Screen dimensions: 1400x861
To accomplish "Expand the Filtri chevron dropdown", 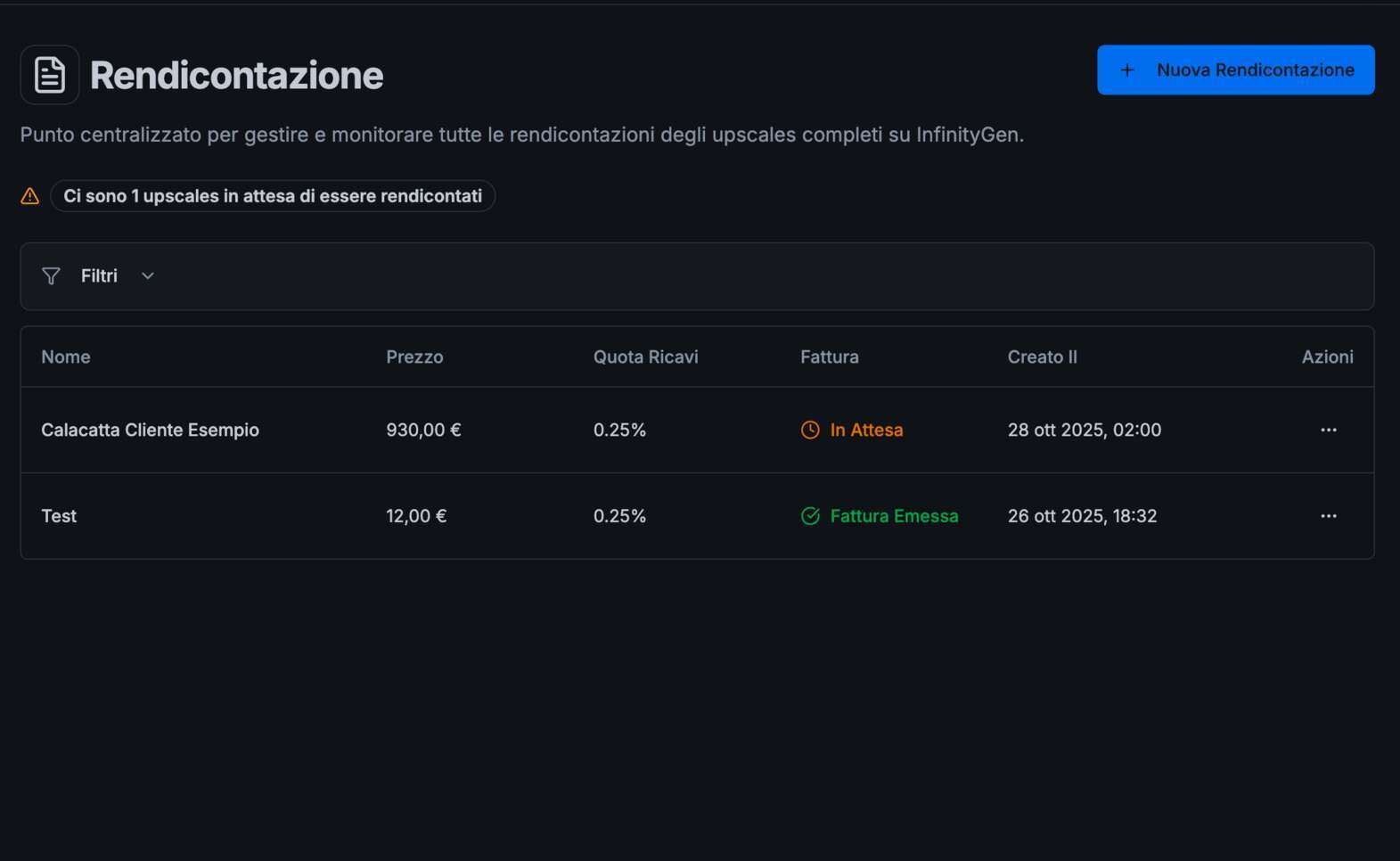I will point(148,276).
